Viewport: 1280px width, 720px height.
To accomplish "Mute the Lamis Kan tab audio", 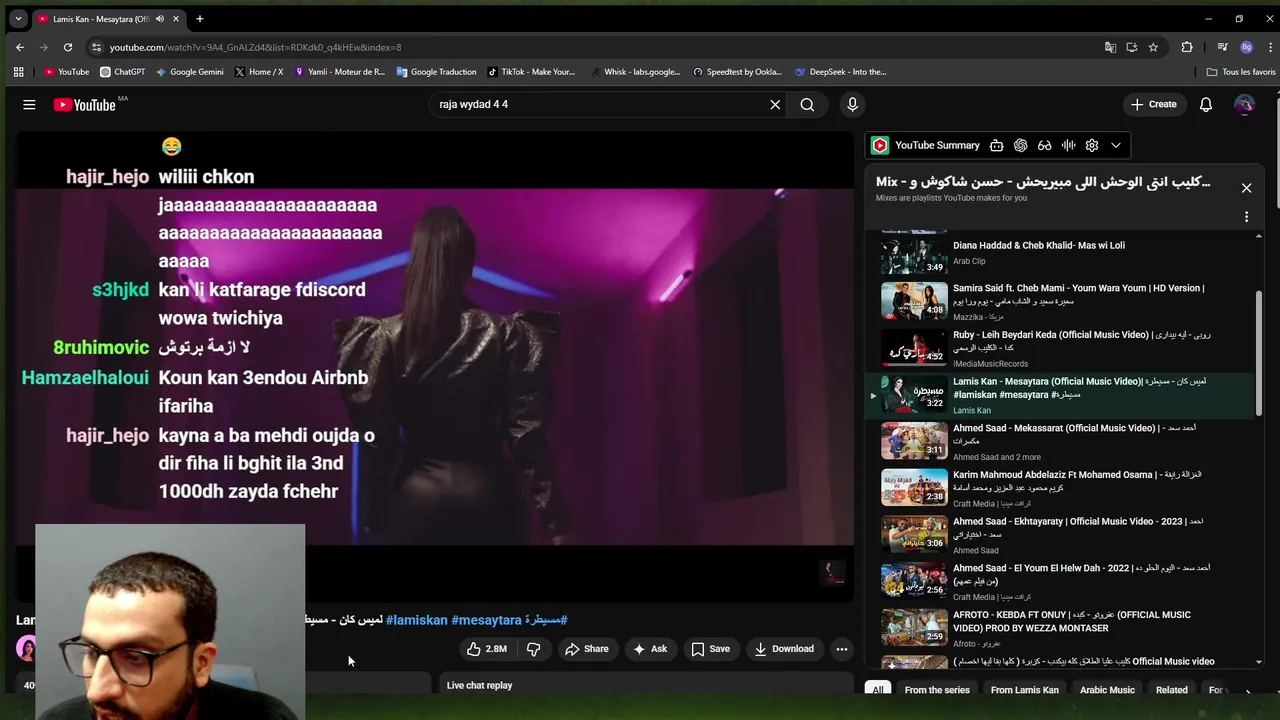I will pos(159,18).
